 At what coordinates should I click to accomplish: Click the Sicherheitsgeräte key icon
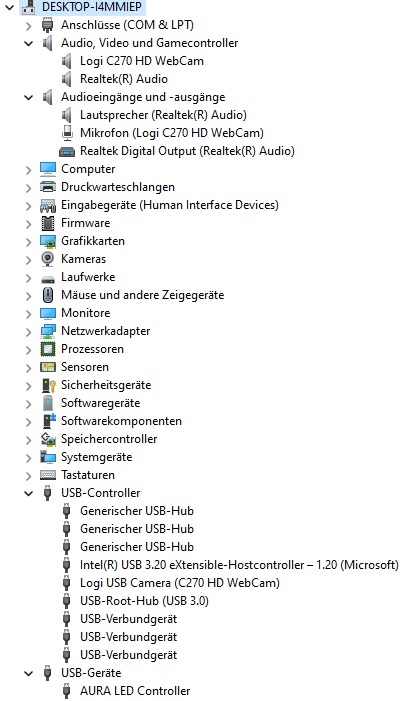48,385
